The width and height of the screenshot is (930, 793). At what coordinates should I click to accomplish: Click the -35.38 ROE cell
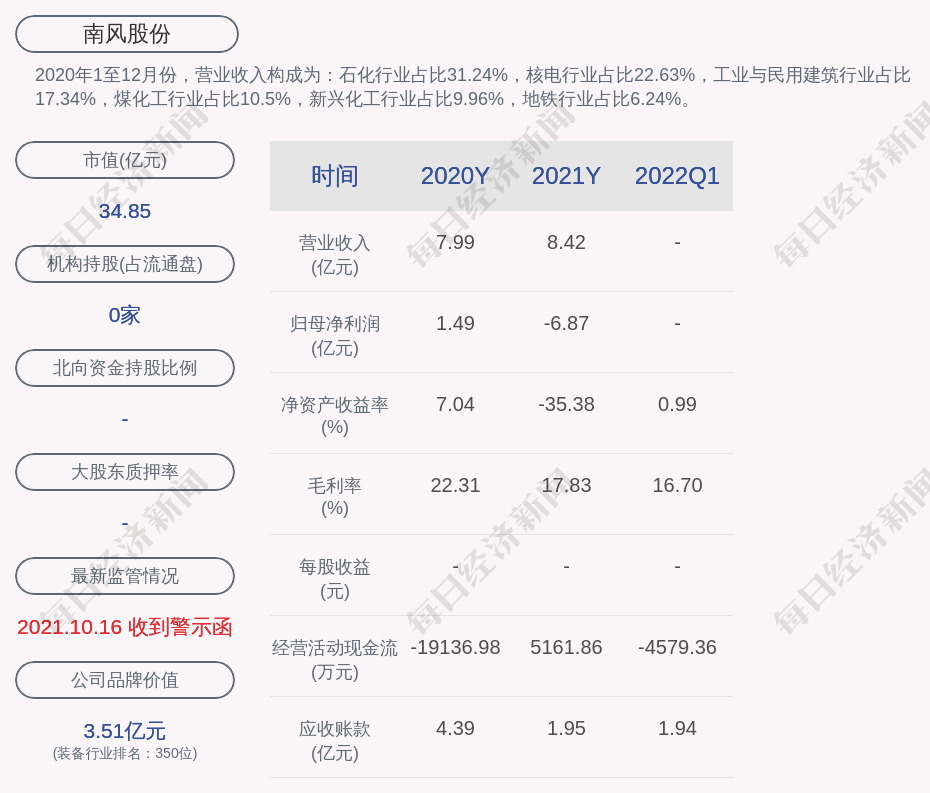coord(566,405)
